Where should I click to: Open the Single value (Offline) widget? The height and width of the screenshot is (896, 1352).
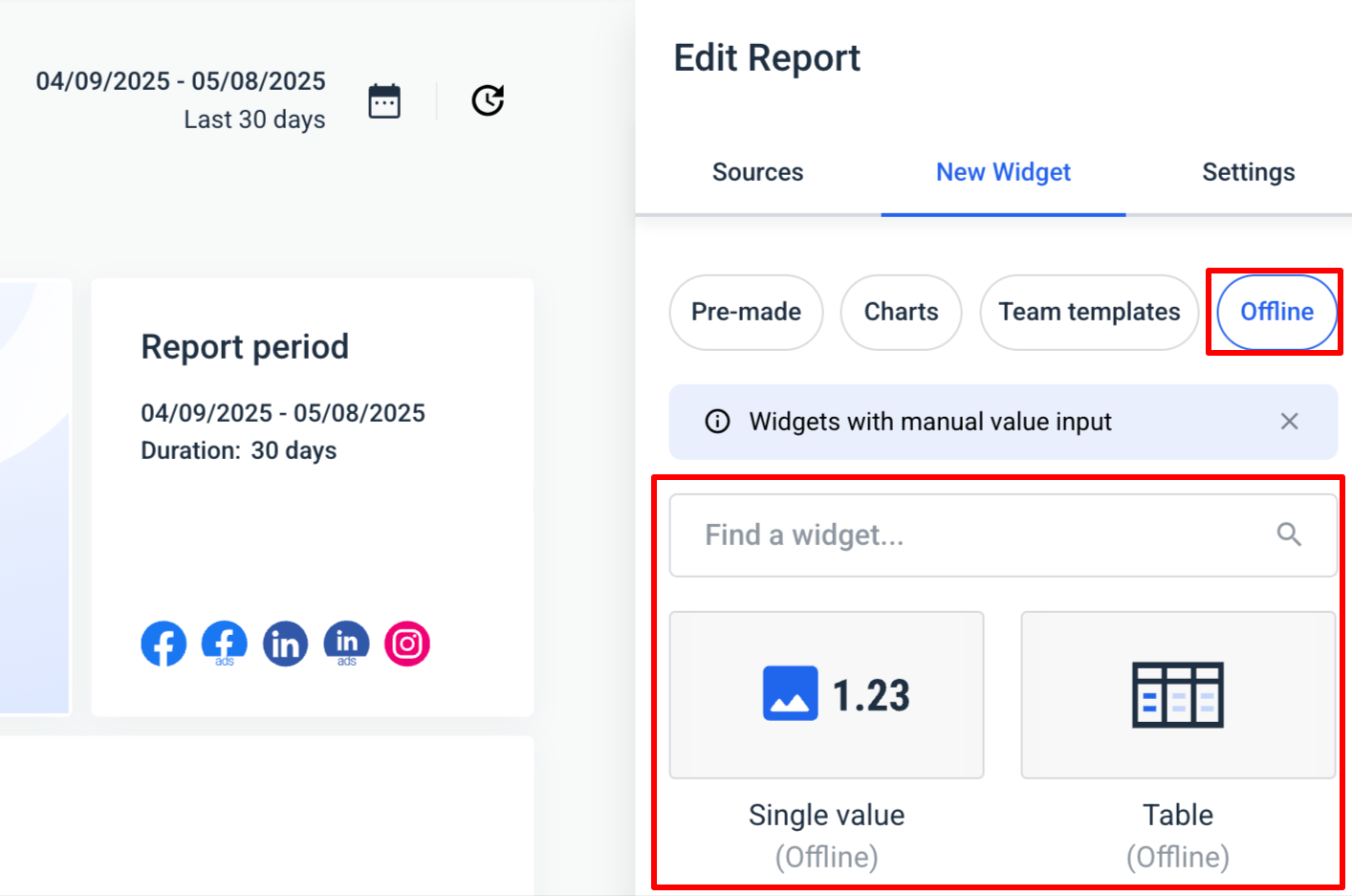pos(826,695)
